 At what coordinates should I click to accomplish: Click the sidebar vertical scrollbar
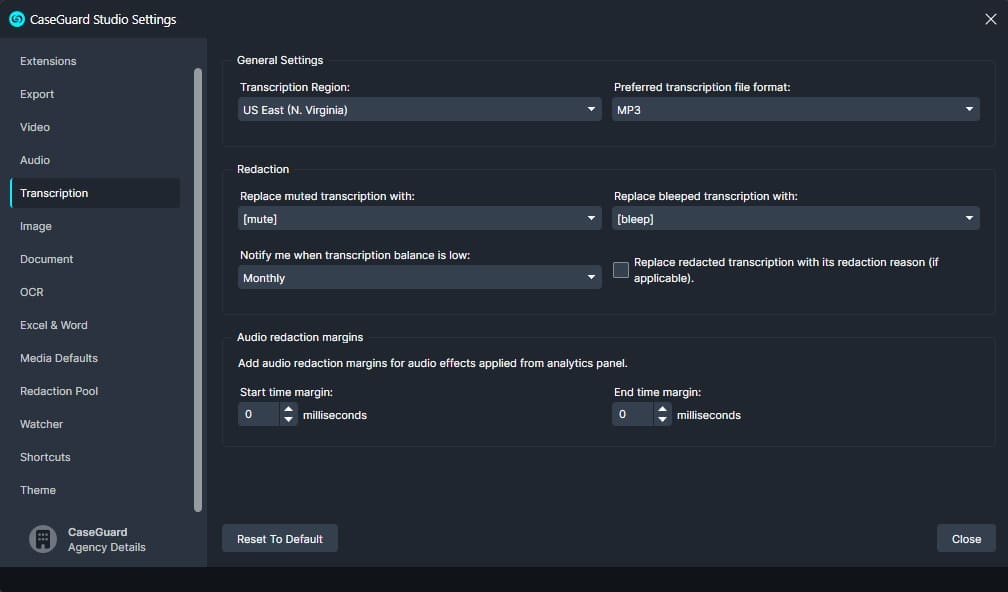[x=198, y=290]
